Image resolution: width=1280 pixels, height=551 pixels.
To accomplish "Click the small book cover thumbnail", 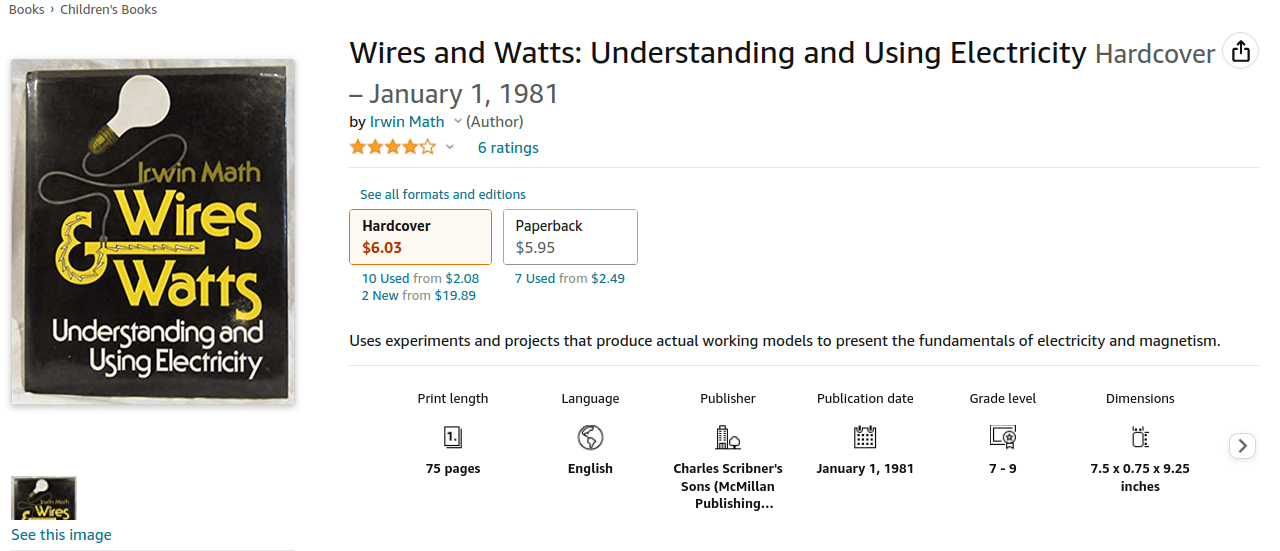I will 44,499.
